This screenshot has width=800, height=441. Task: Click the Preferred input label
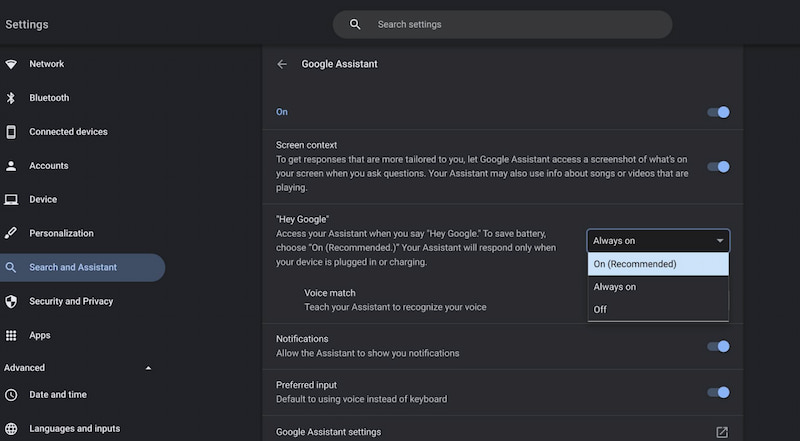click(307, 385)
